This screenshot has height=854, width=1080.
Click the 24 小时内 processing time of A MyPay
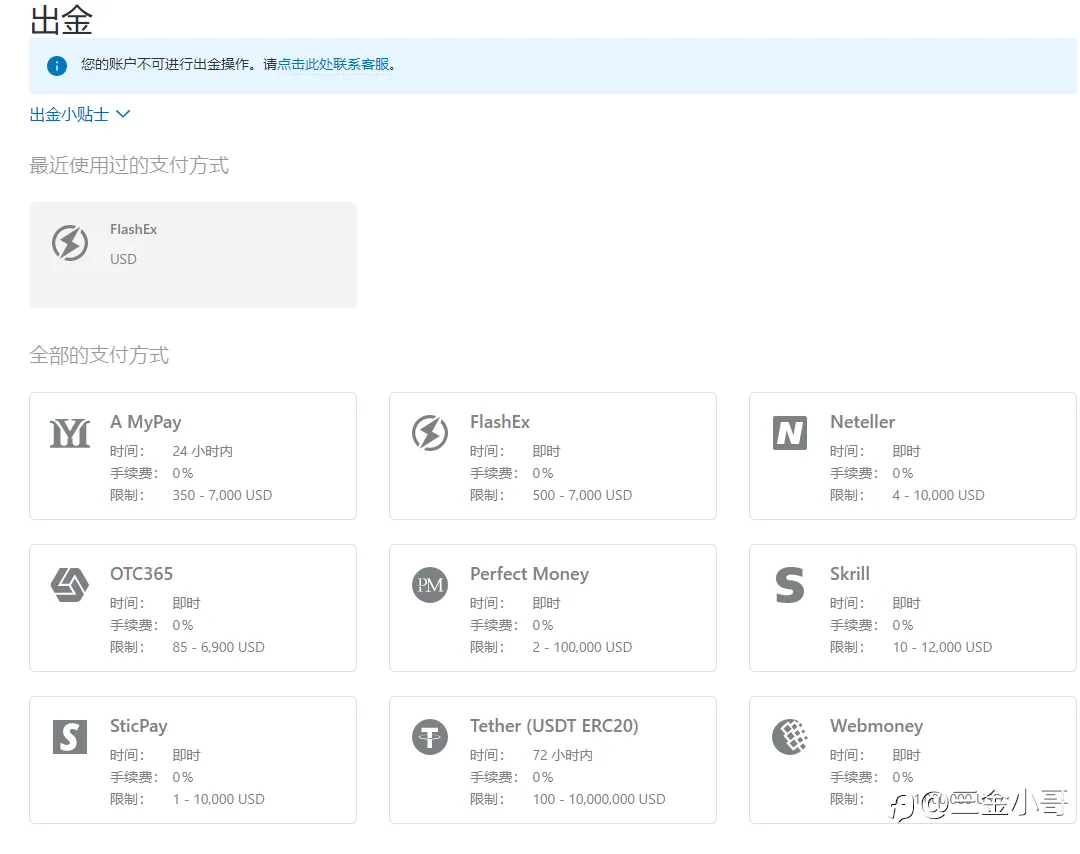(x=202, y=451)
